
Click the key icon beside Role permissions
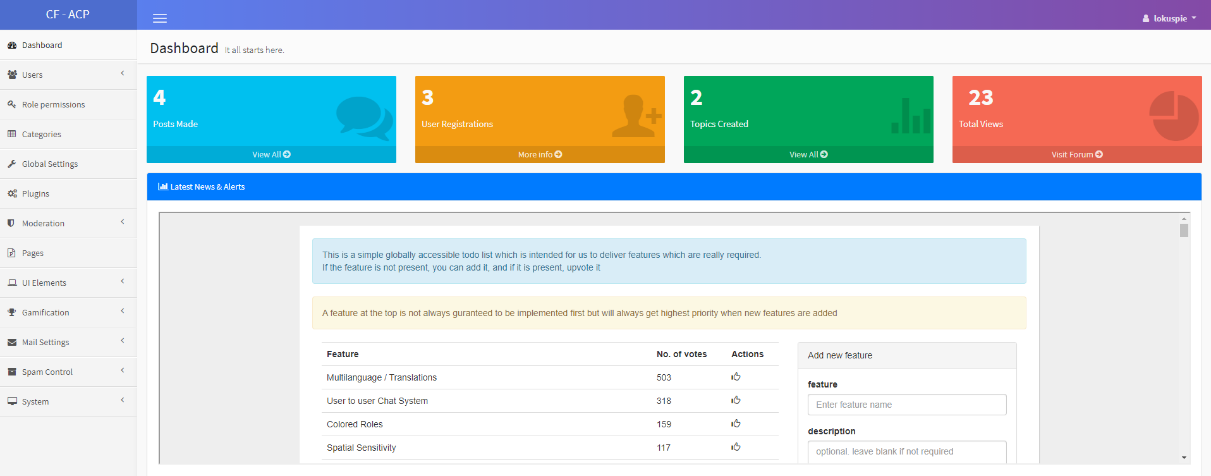point(12,104)
